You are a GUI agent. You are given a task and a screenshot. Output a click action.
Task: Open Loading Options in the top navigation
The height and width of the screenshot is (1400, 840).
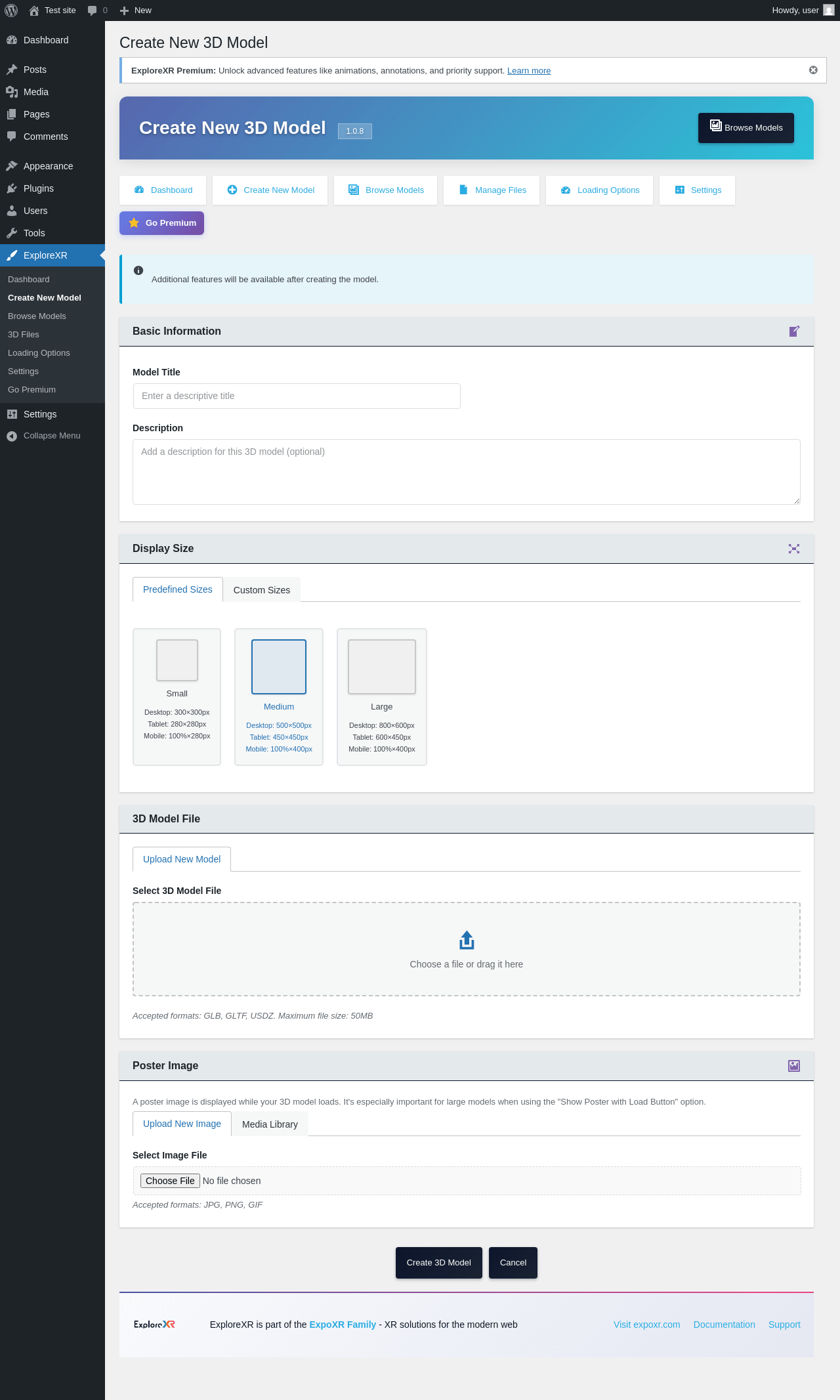pyautogui.click(x=599, y=190)
